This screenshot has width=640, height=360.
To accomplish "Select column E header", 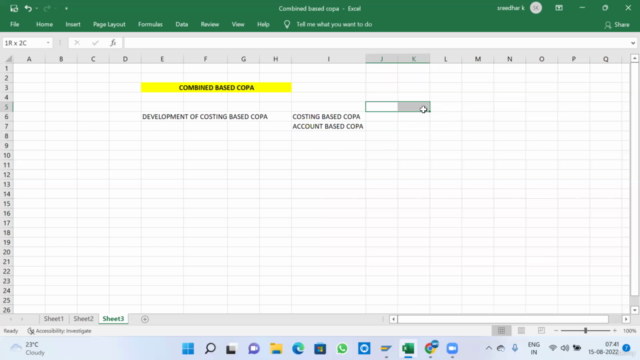I will [162, 59].
